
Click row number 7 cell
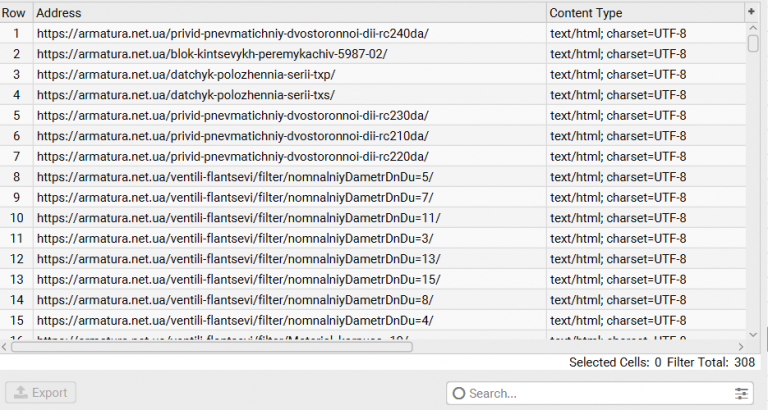click(16, 156)
